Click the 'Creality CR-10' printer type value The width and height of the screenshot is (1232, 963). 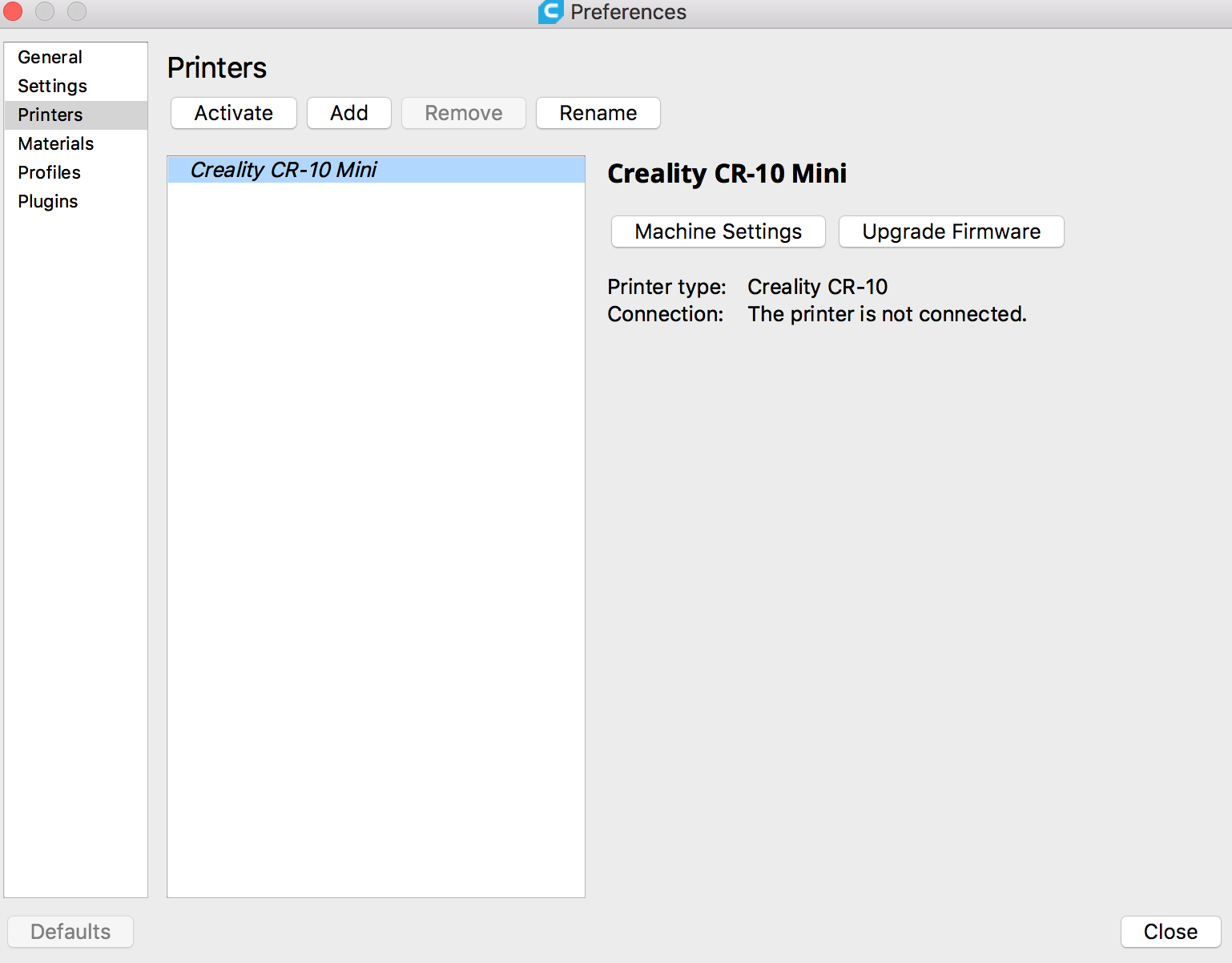click(818, 287)
